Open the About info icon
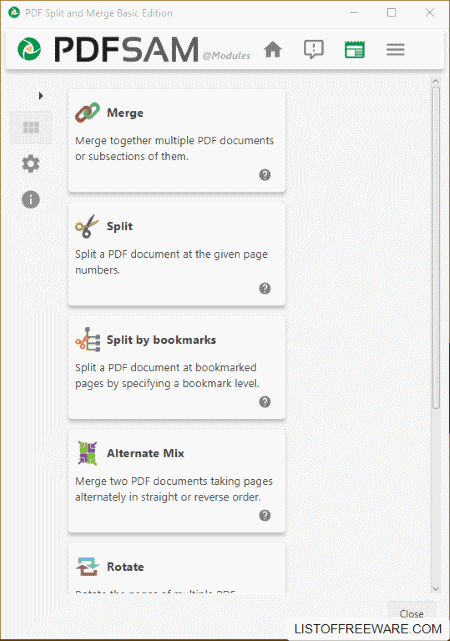Viewport: 450px width, 641px height. coord(31,200)
